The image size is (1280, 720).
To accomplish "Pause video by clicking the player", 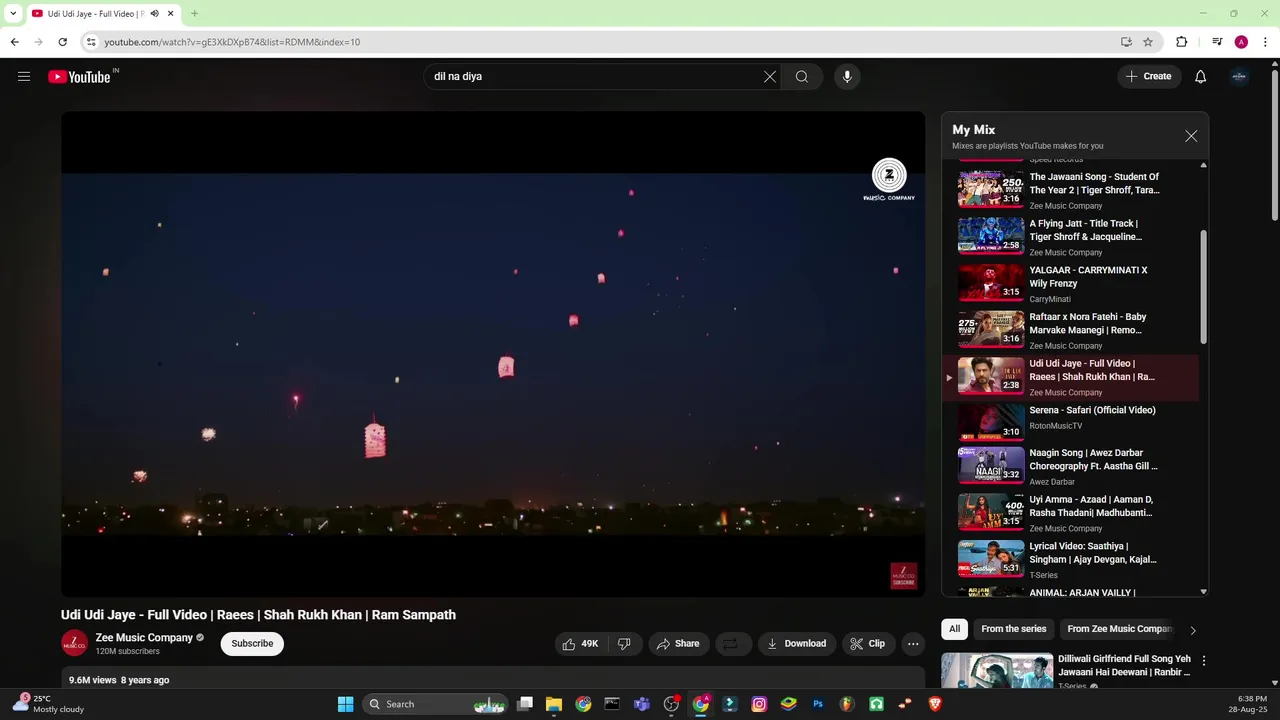I will pyautogui.click(x=493, y=354).
